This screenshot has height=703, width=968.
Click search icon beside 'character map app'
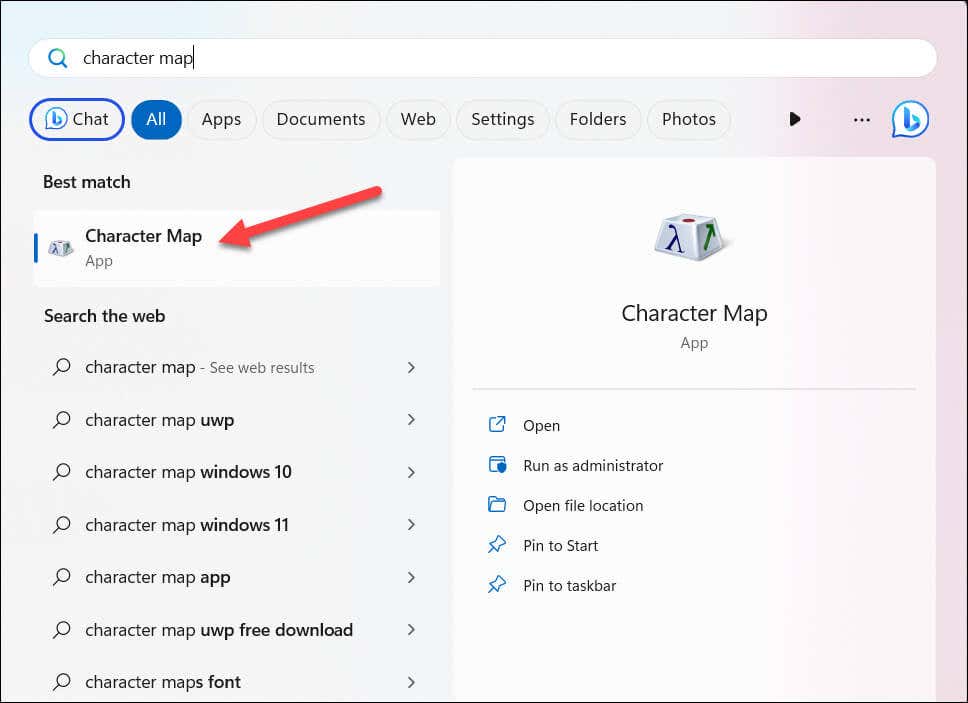coord(61,577)
